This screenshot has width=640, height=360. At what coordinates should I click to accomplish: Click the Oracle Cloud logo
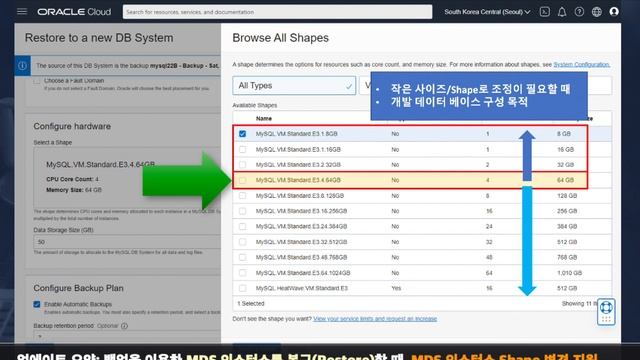coord(74,12)
